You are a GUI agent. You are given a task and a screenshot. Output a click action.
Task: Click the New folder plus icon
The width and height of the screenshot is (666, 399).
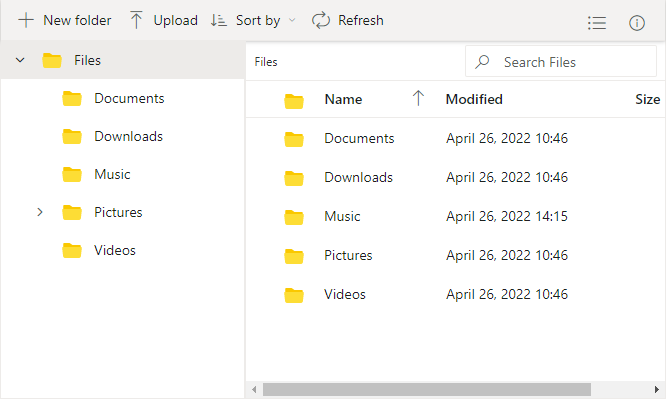(x=26, y=20)
